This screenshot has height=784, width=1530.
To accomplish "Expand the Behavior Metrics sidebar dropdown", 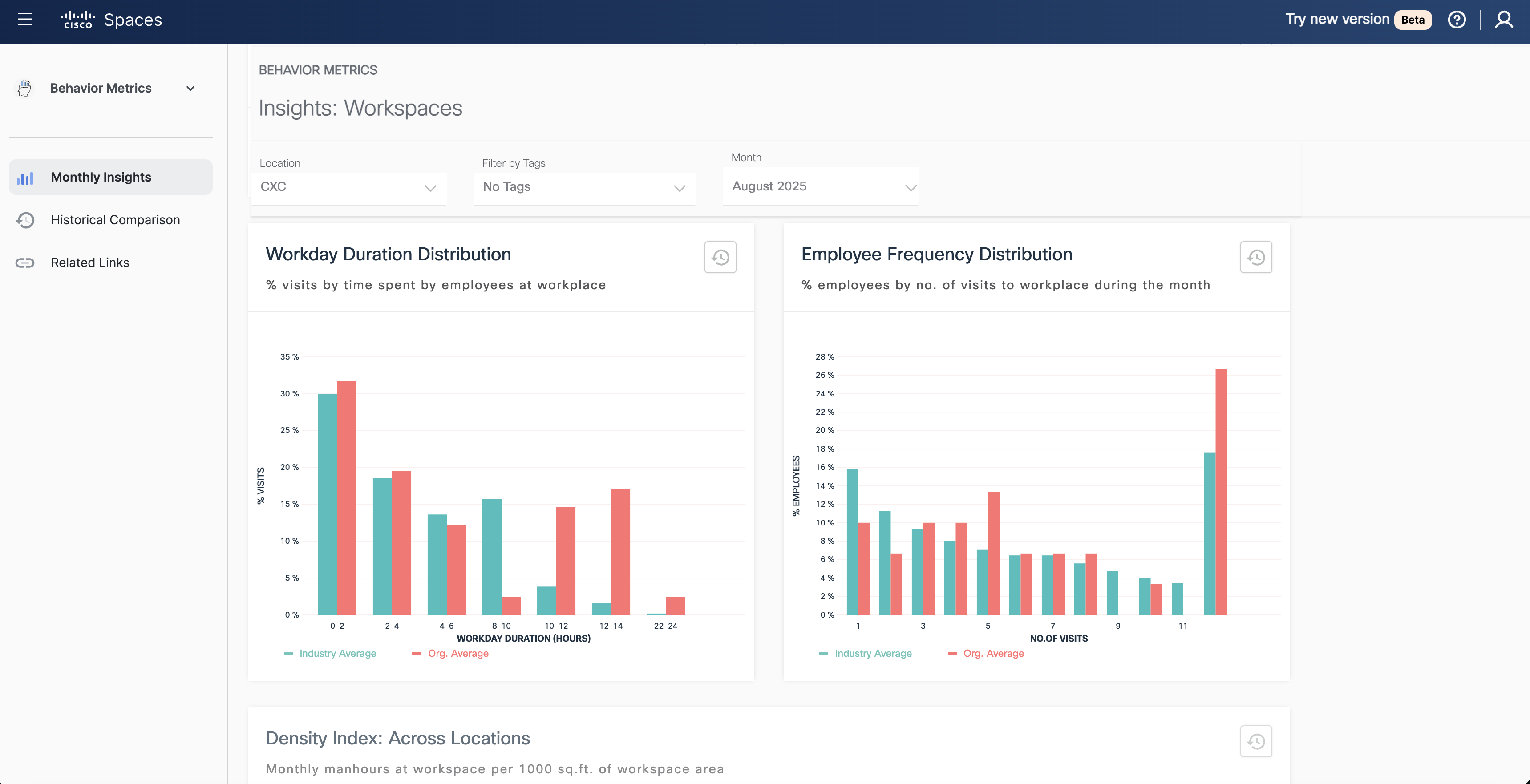I will tap(190, 89).
